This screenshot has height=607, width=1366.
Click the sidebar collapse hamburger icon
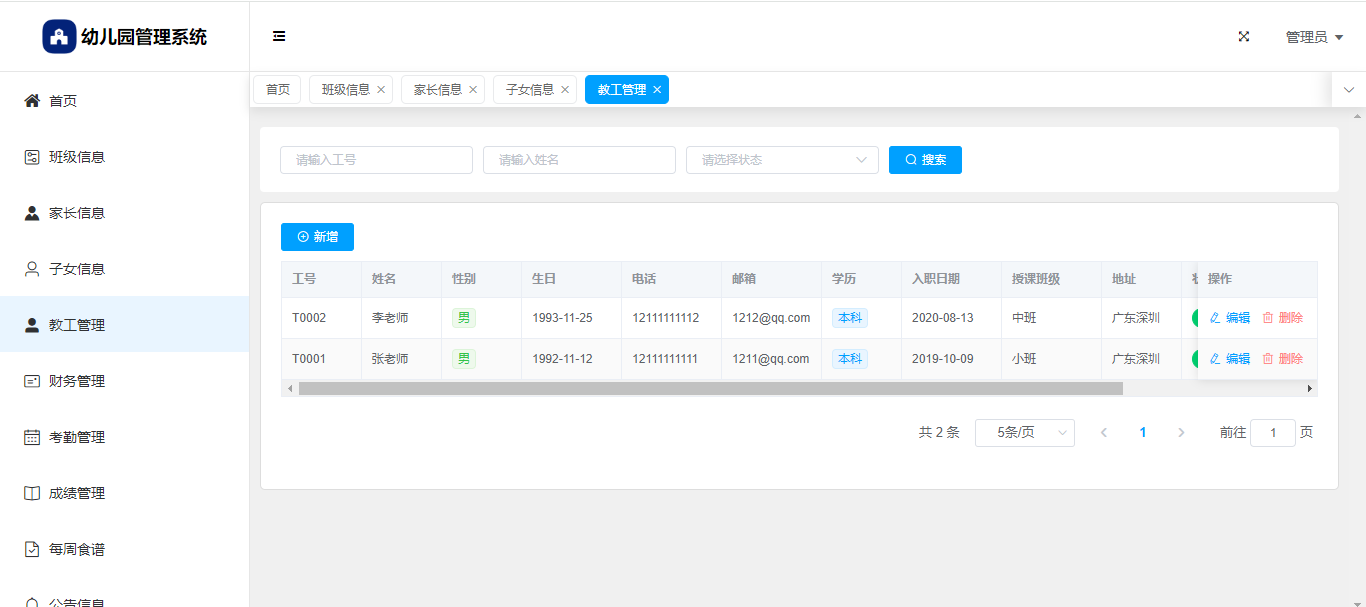pyautogui.click(x=279, y=37)
